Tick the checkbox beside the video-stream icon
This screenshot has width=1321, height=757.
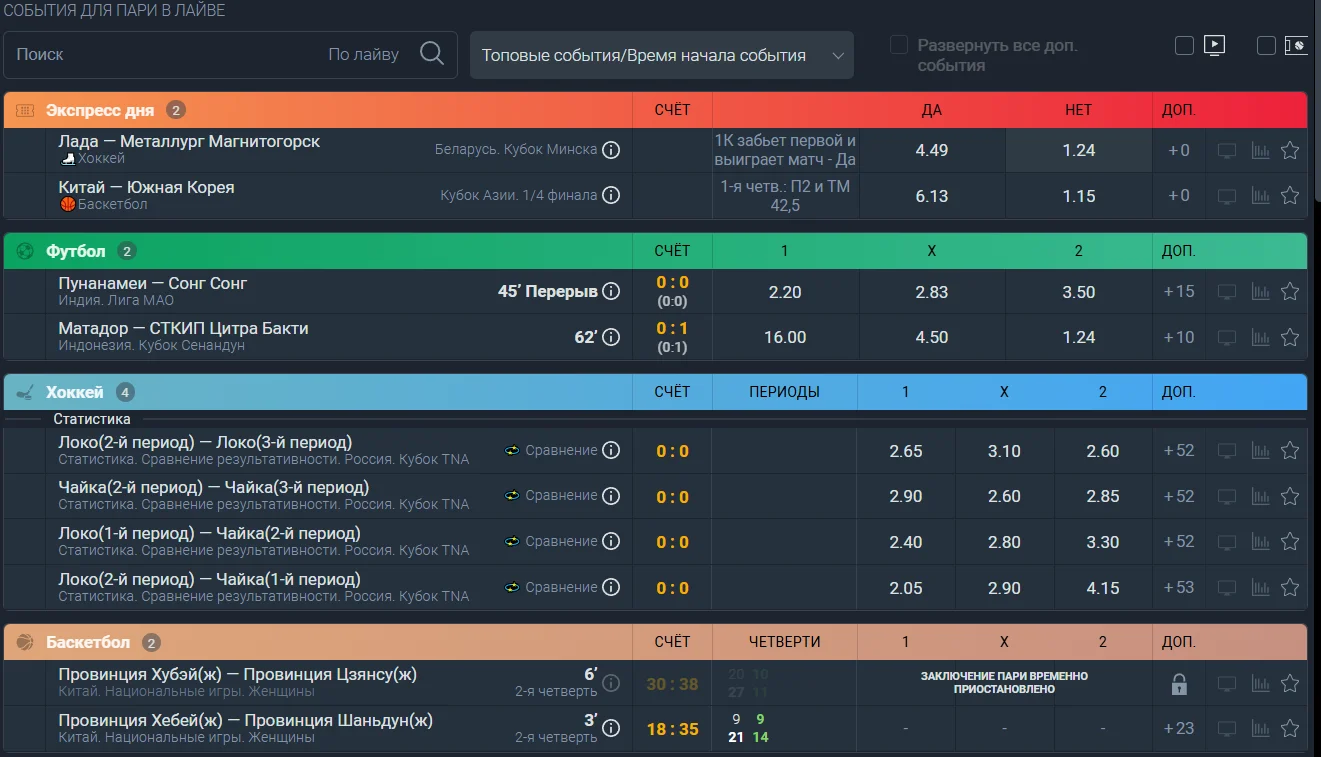(1184, 45)
